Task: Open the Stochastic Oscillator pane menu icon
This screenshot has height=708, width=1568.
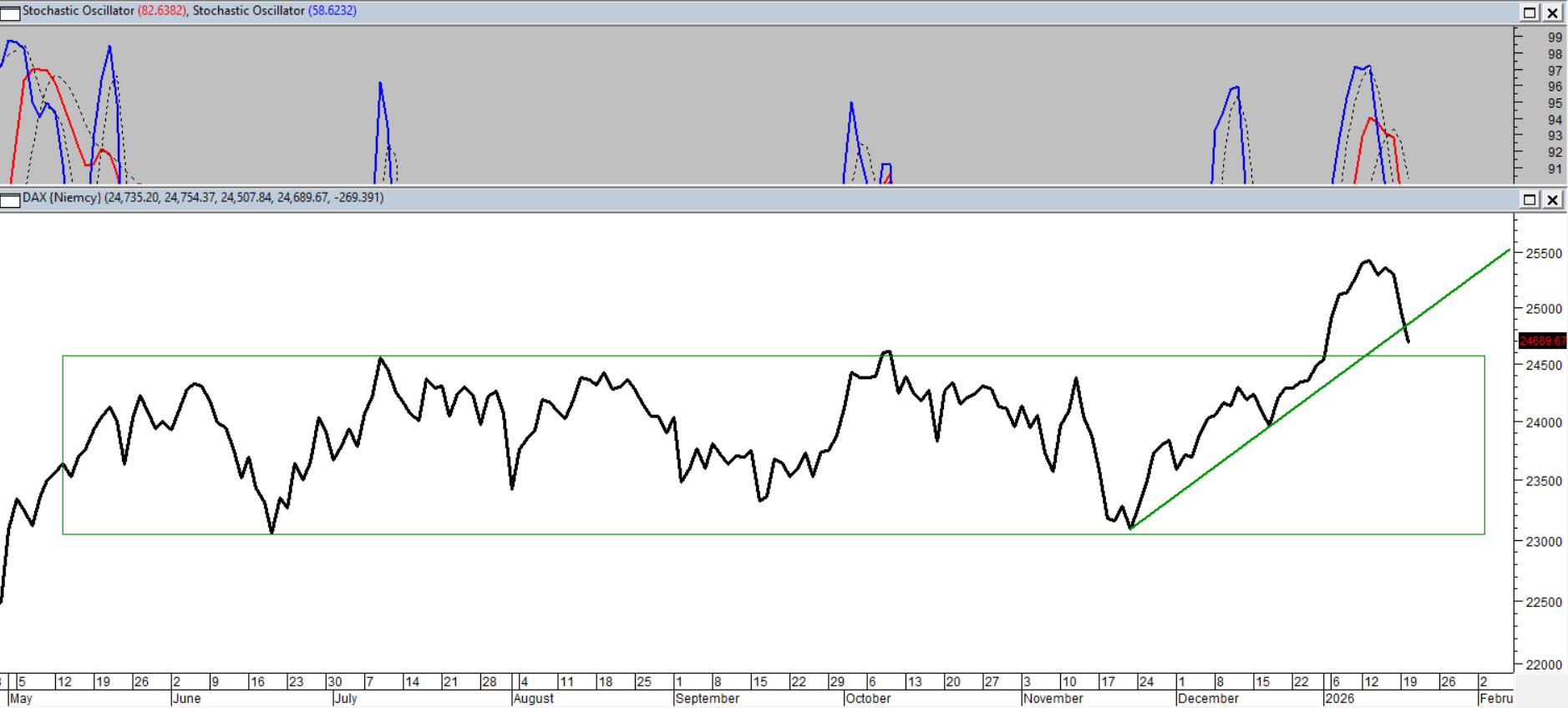Action: tap(10, 13)
